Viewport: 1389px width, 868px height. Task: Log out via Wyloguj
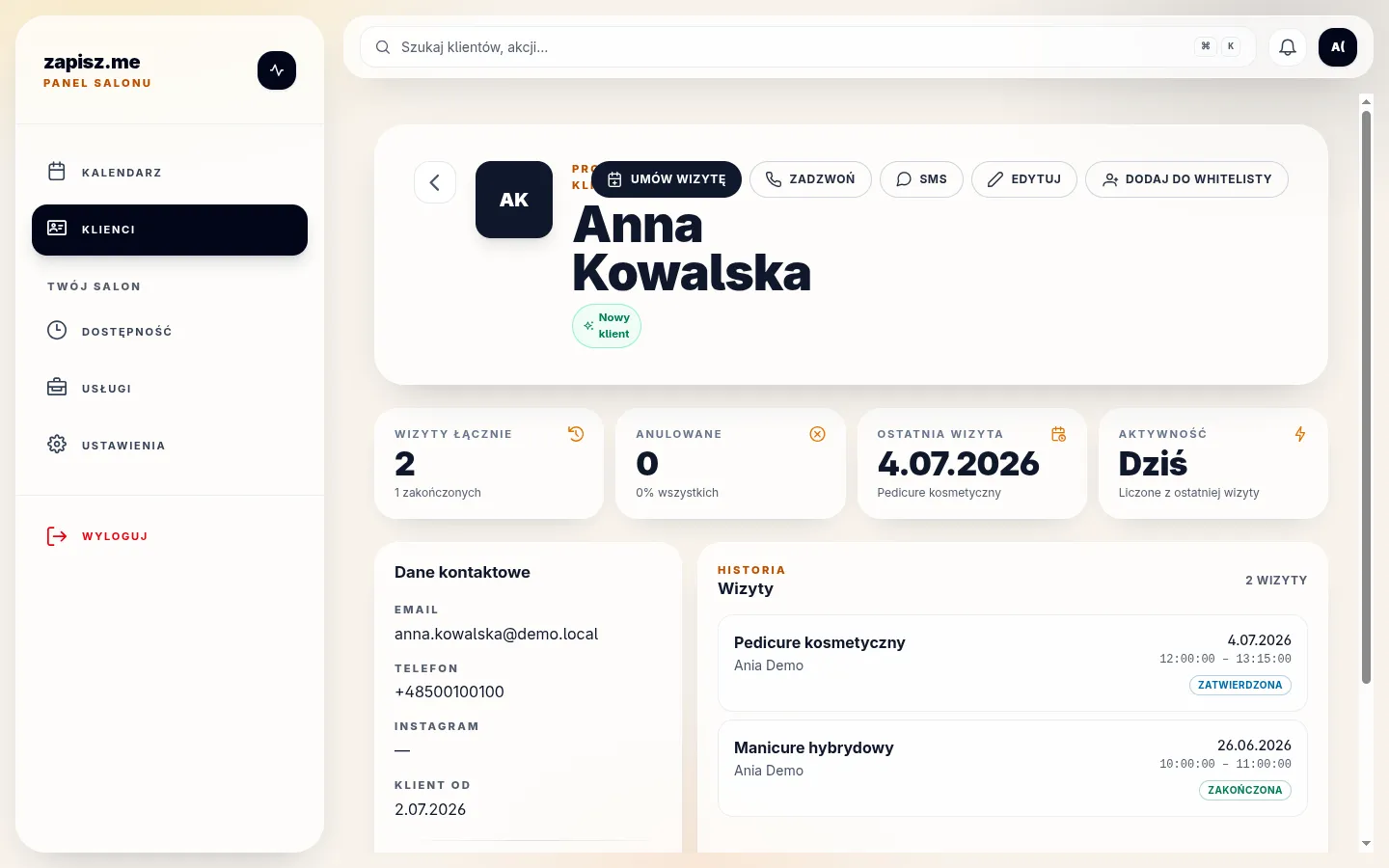170,536
